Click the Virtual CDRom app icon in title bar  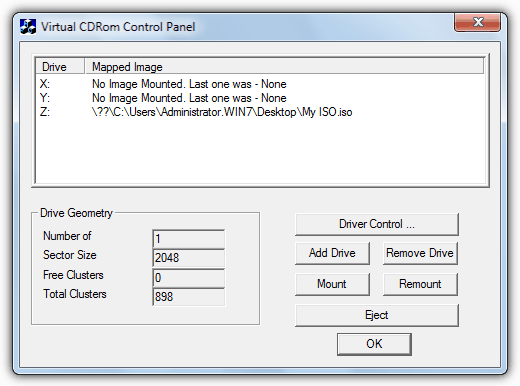28,27
